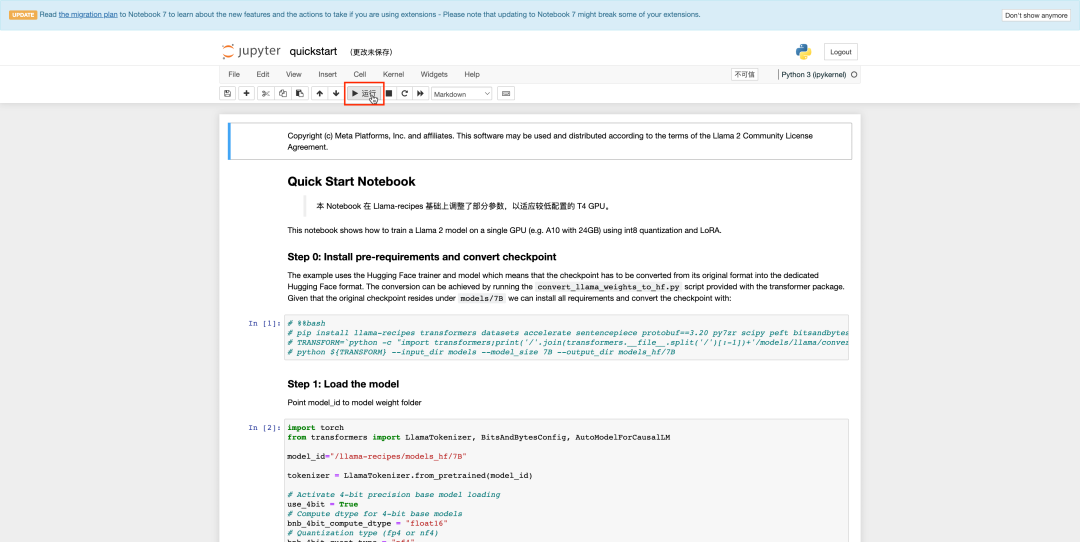Select the In [2] import torch code cell
The image size is (1080, 542).
pos(568,480)
